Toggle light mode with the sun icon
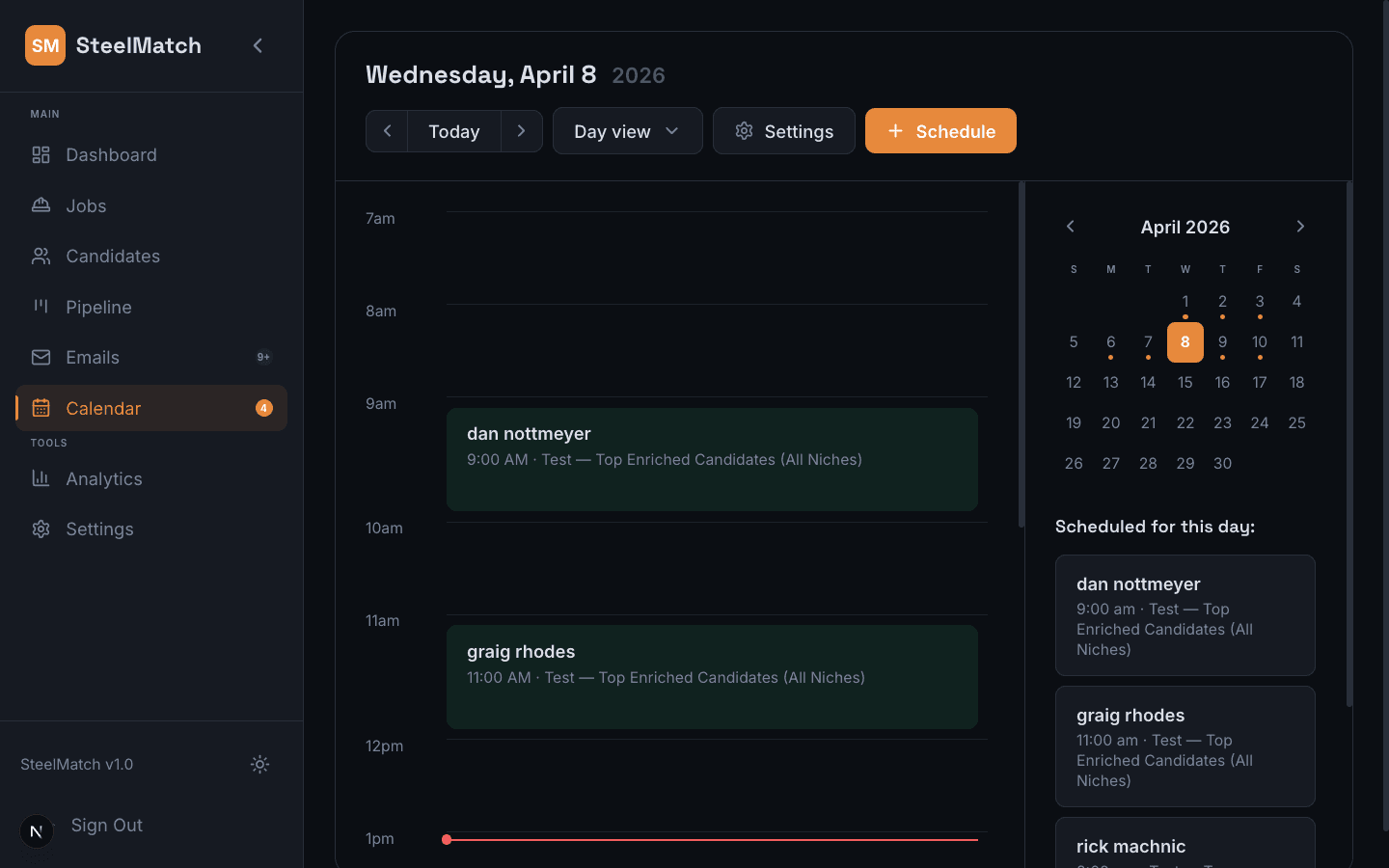This screenshot has width=1389, height=868. pos(259,764)
